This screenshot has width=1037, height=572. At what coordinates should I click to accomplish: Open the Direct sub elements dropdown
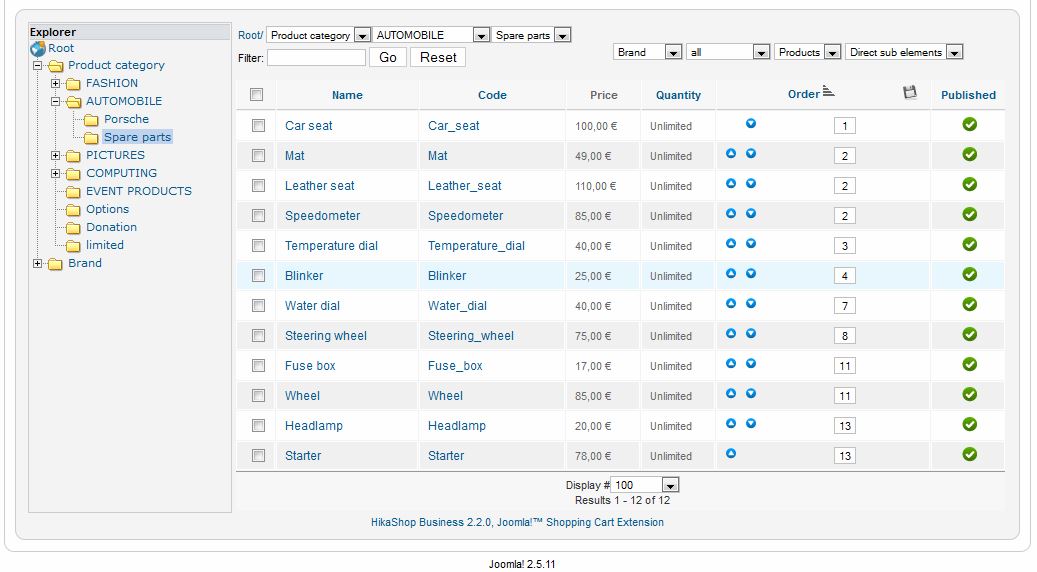click(904, 52)
